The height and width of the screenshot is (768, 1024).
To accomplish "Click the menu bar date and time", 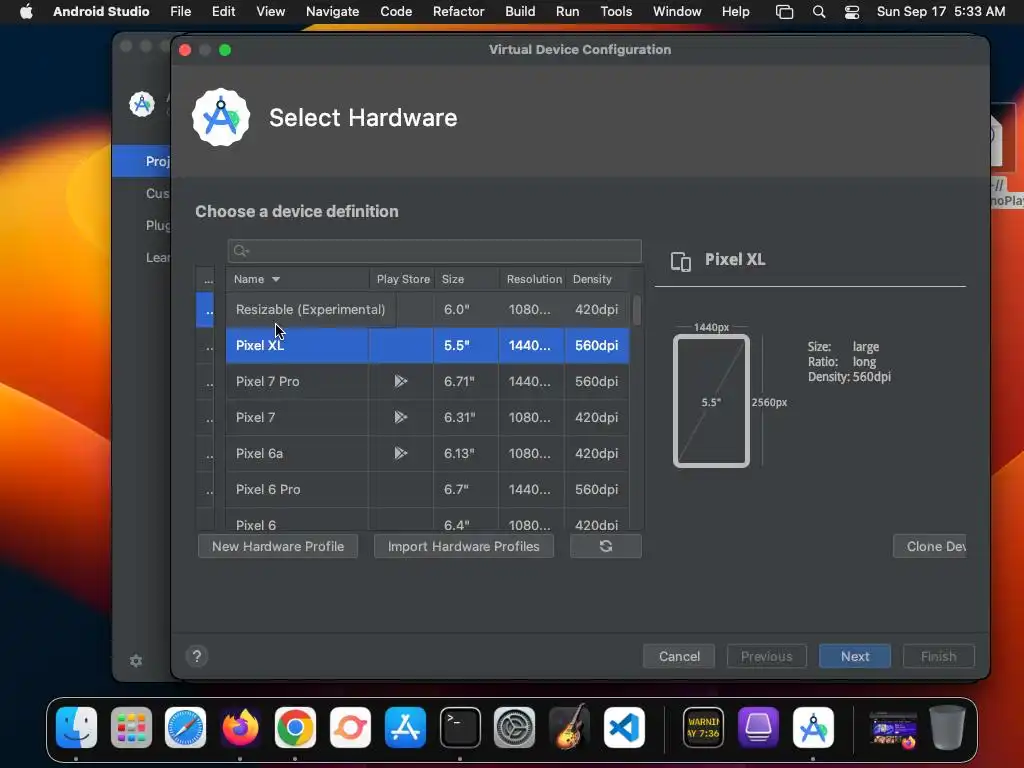I will [x=940, y=11].
